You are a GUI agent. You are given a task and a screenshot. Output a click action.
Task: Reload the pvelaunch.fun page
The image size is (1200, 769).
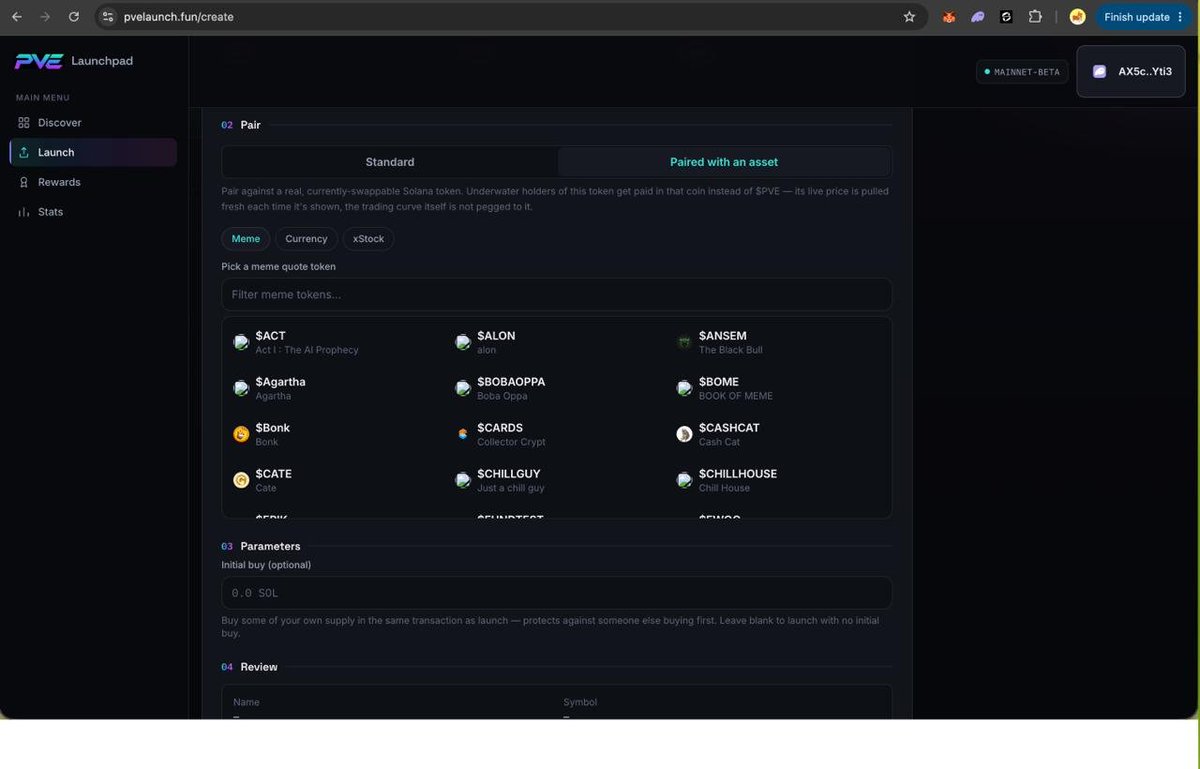(74, 17)
